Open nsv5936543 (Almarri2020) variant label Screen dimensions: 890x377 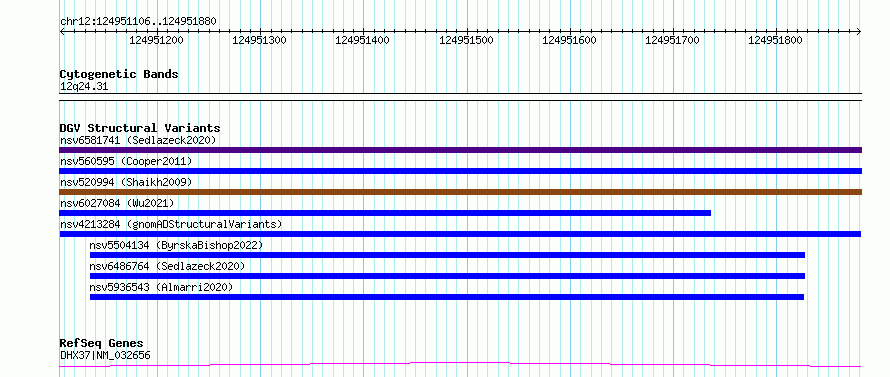(x=161, y=287)
